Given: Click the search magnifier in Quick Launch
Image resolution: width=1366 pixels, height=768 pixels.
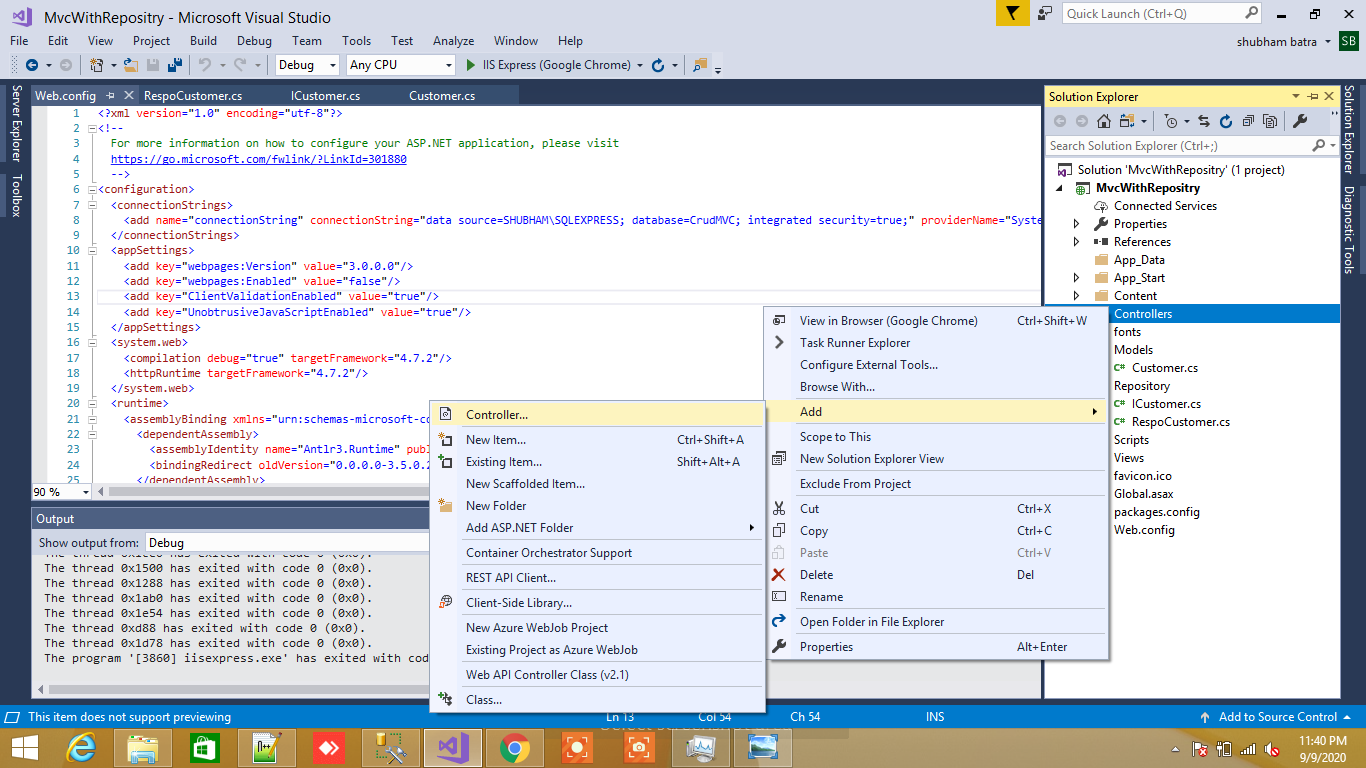Looking at the screenshot, I should coord(1251,13).
